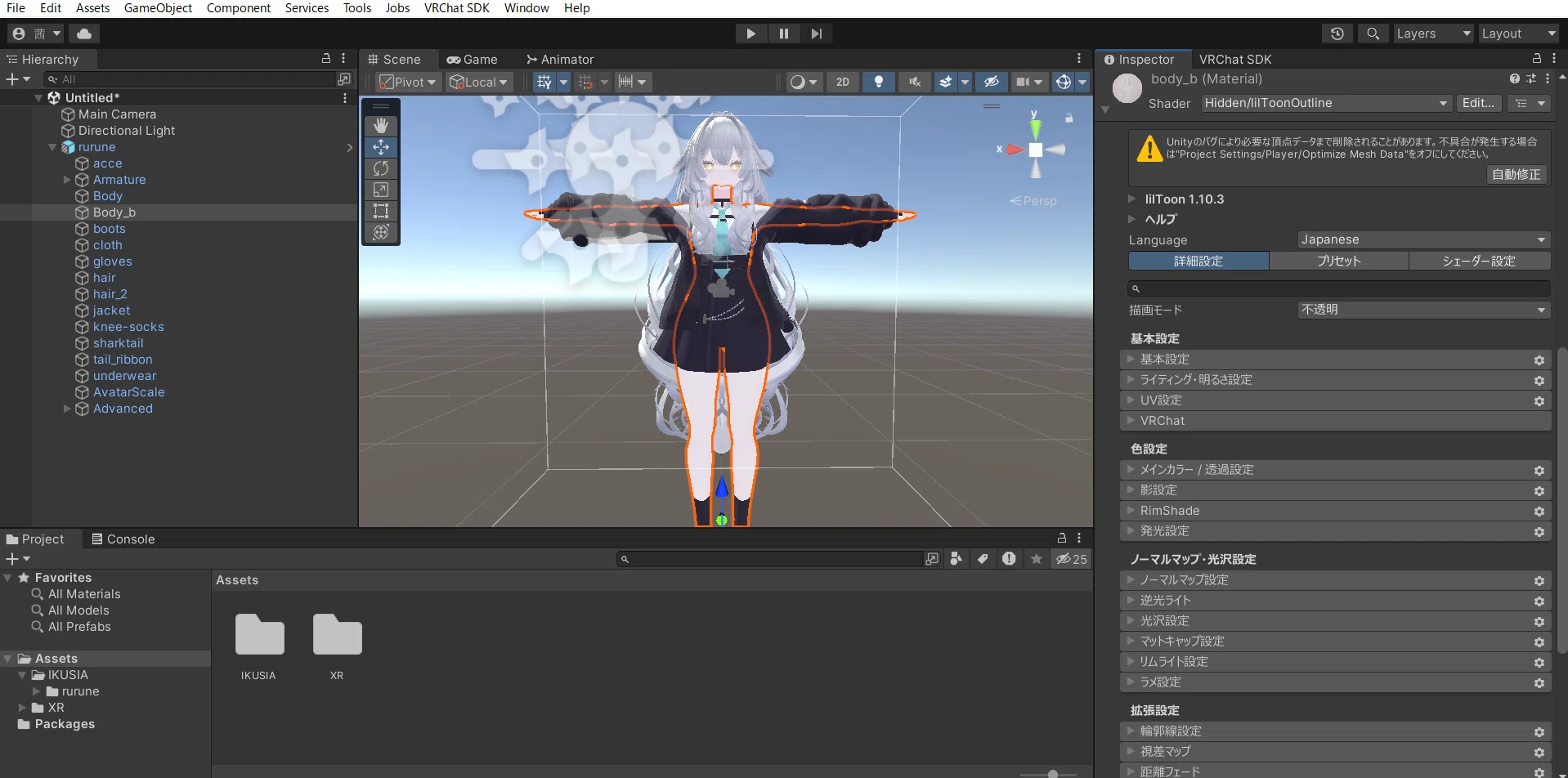Open settings gear for 基本設定 row
The height and width of the screenshot is (778, 1568).
coord(1539,360)
